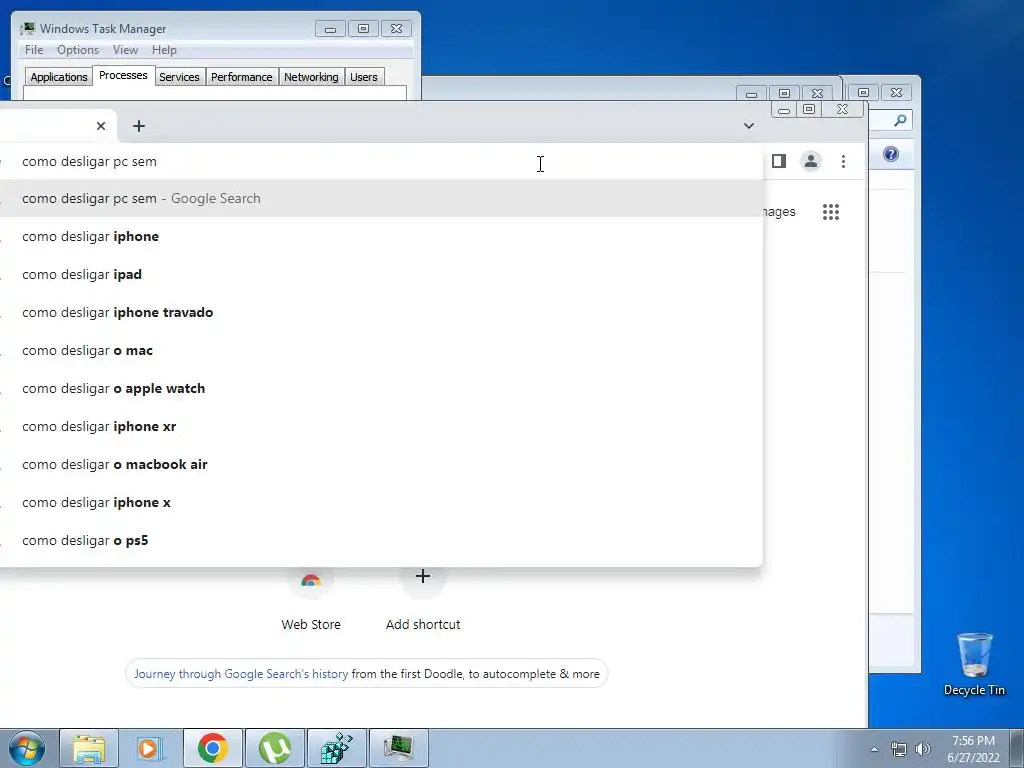
Task: Select suggestion 'como desligar o mac'
Action: [381, 350]
